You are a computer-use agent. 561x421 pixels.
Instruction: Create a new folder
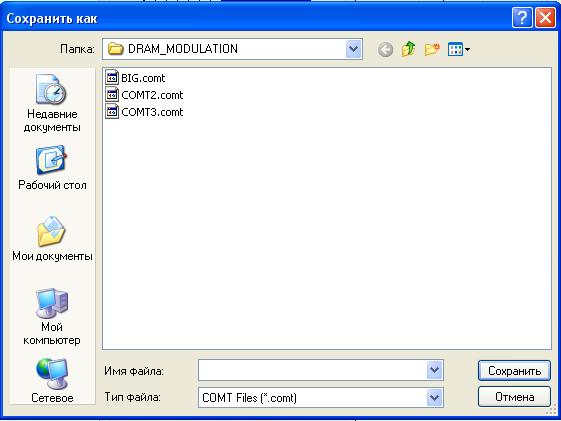(x=432, y=49)
